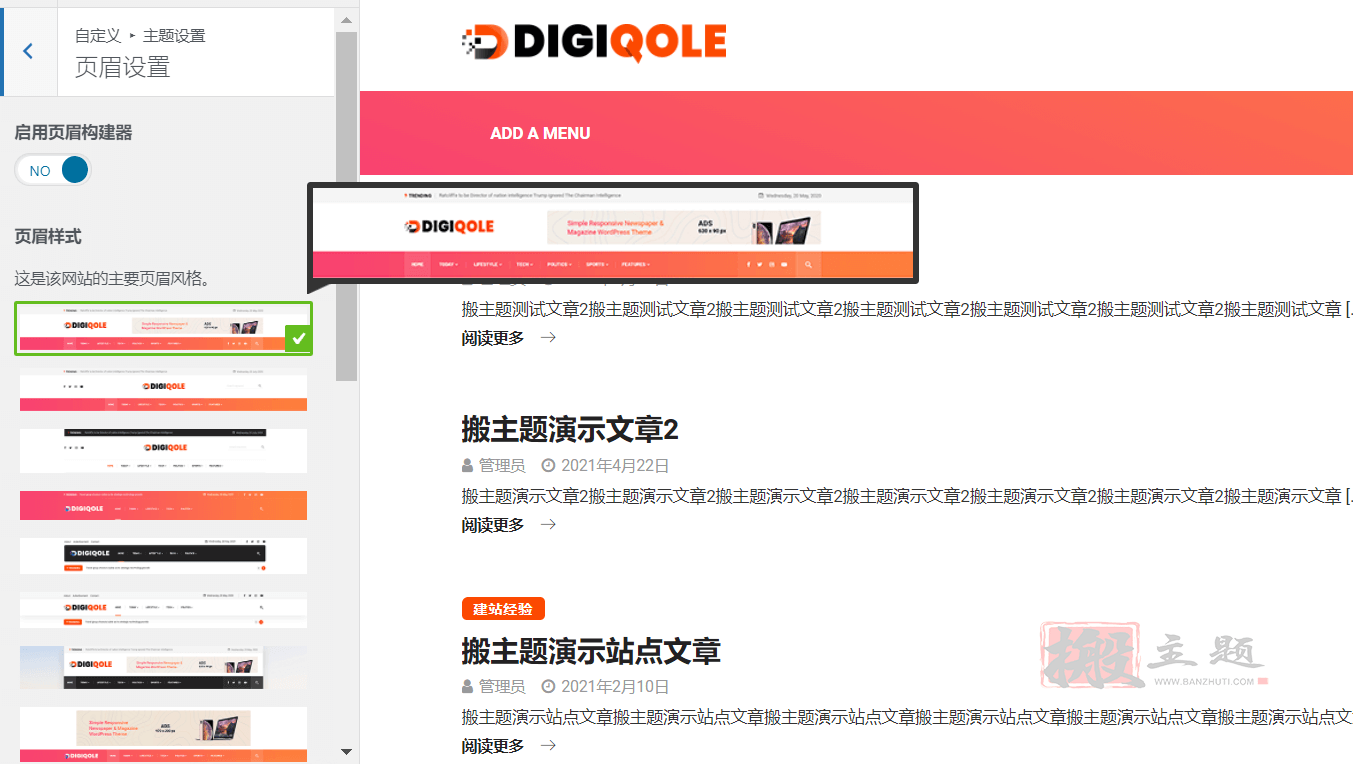Open the 搬主题演示文章2 post title

(570, 430)
